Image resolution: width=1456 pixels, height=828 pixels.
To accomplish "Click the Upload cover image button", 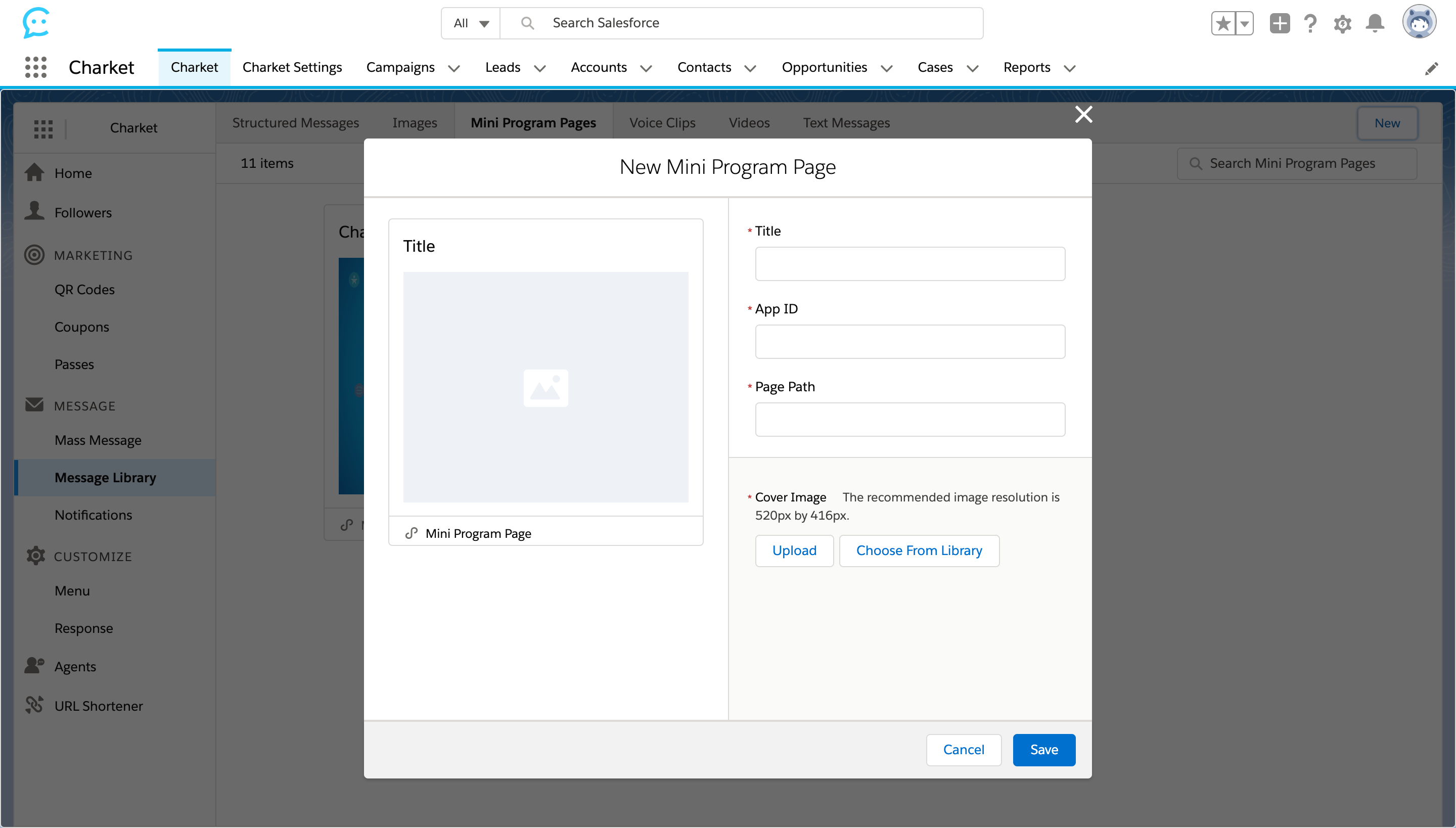I will (x=794, y=550).
